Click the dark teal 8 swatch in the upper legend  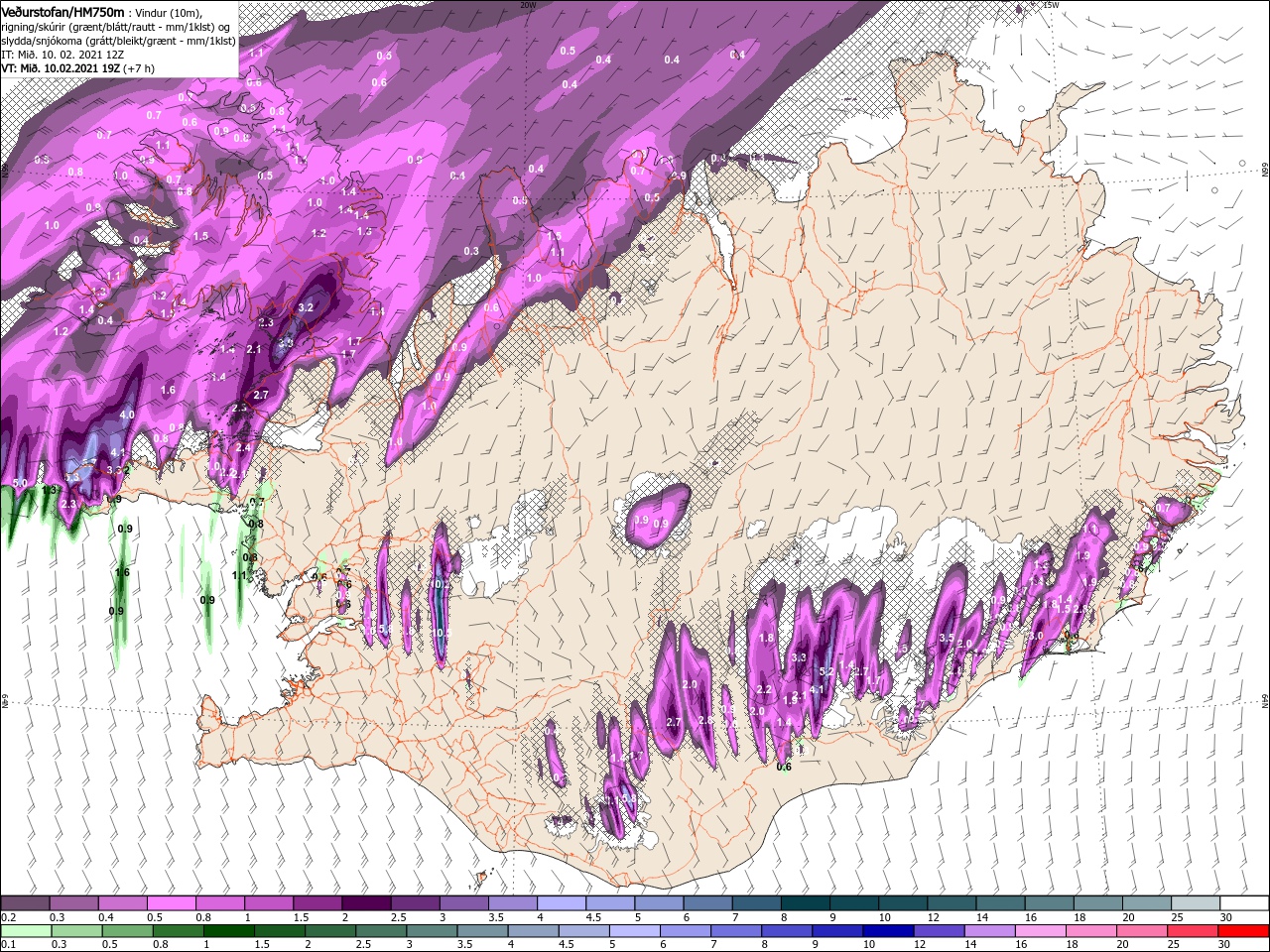coord(806,903)
